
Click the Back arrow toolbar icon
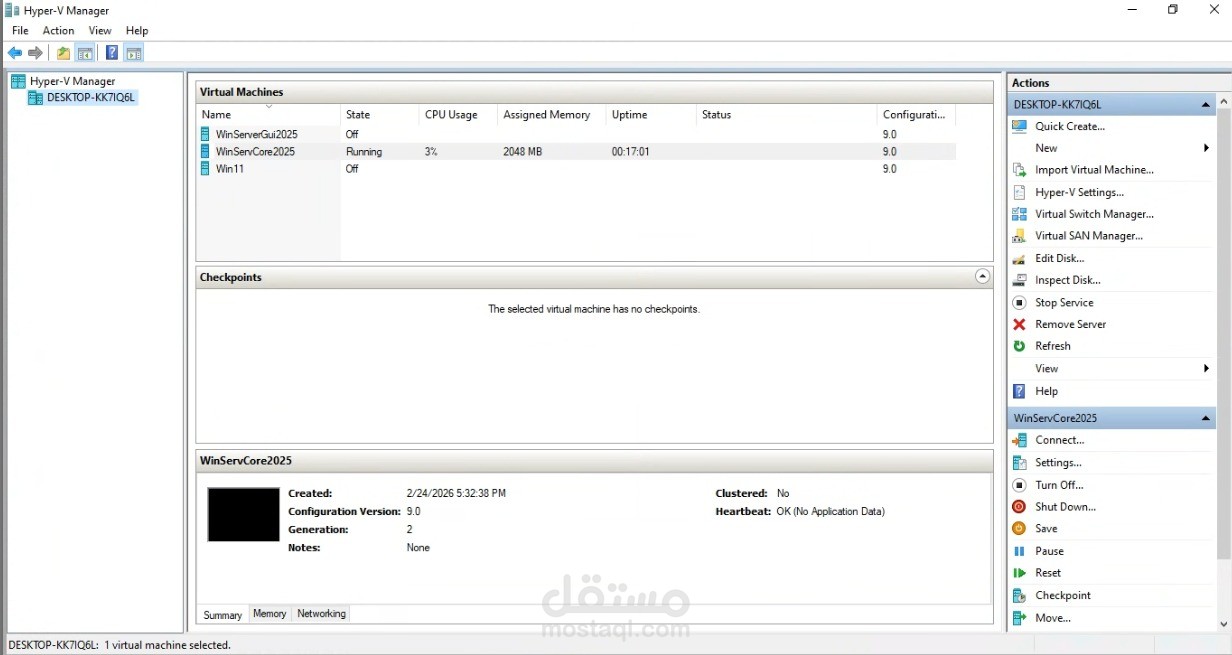tap(15, 53)
